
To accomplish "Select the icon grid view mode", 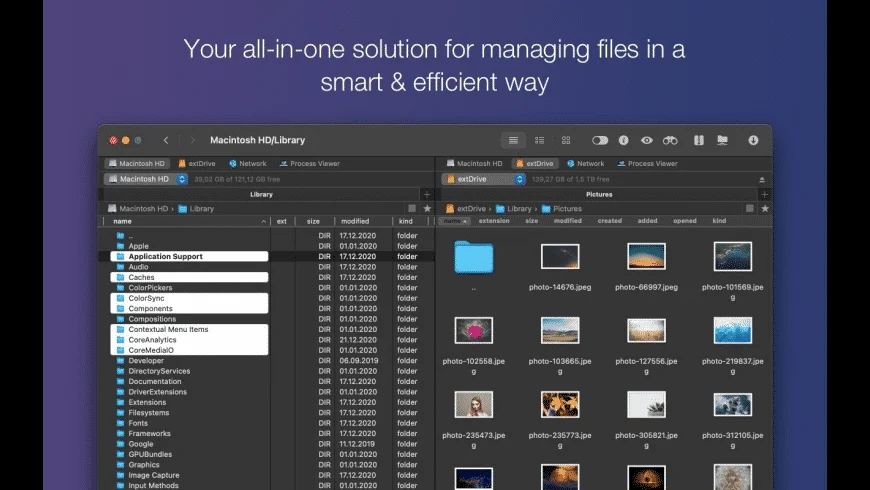I will 566,140.
